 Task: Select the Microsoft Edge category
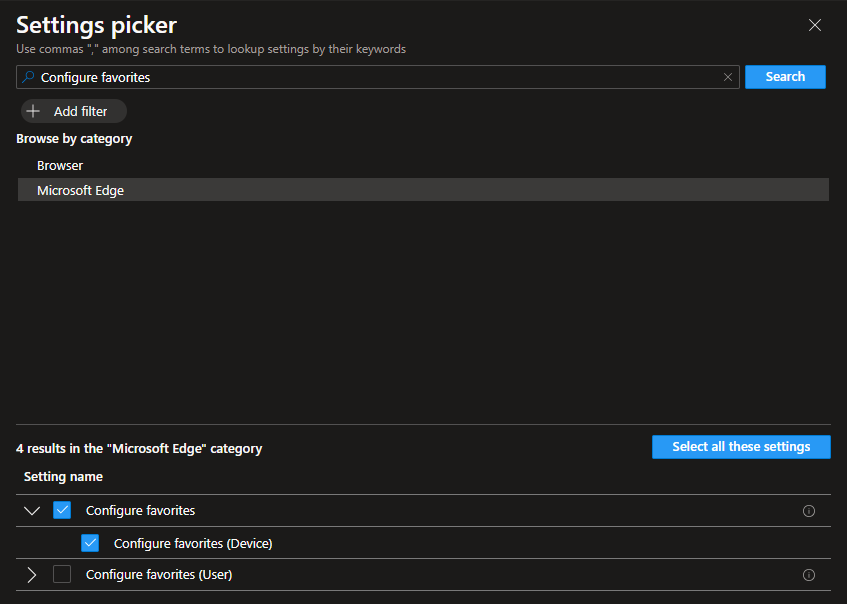[80, 190]
